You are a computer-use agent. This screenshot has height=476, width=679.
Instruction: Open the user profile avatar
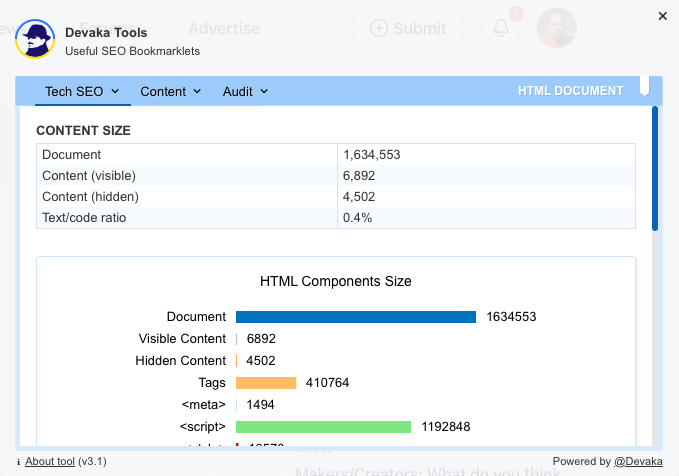(x=556, y=28)
